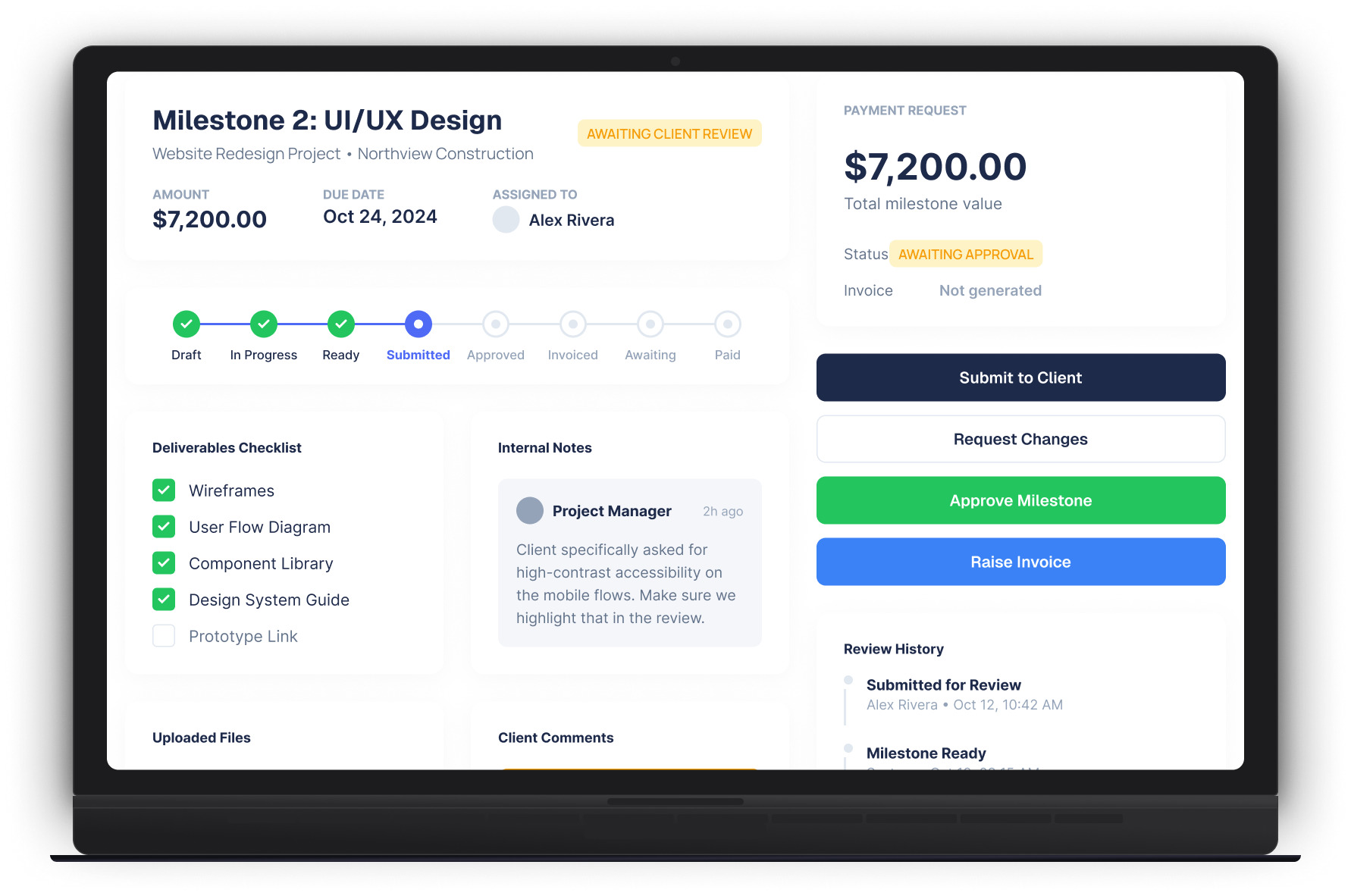This screenshot has width=1351, height=896.
Task: Click the 'Review History' heading
Action: click(x=893, y=649)
